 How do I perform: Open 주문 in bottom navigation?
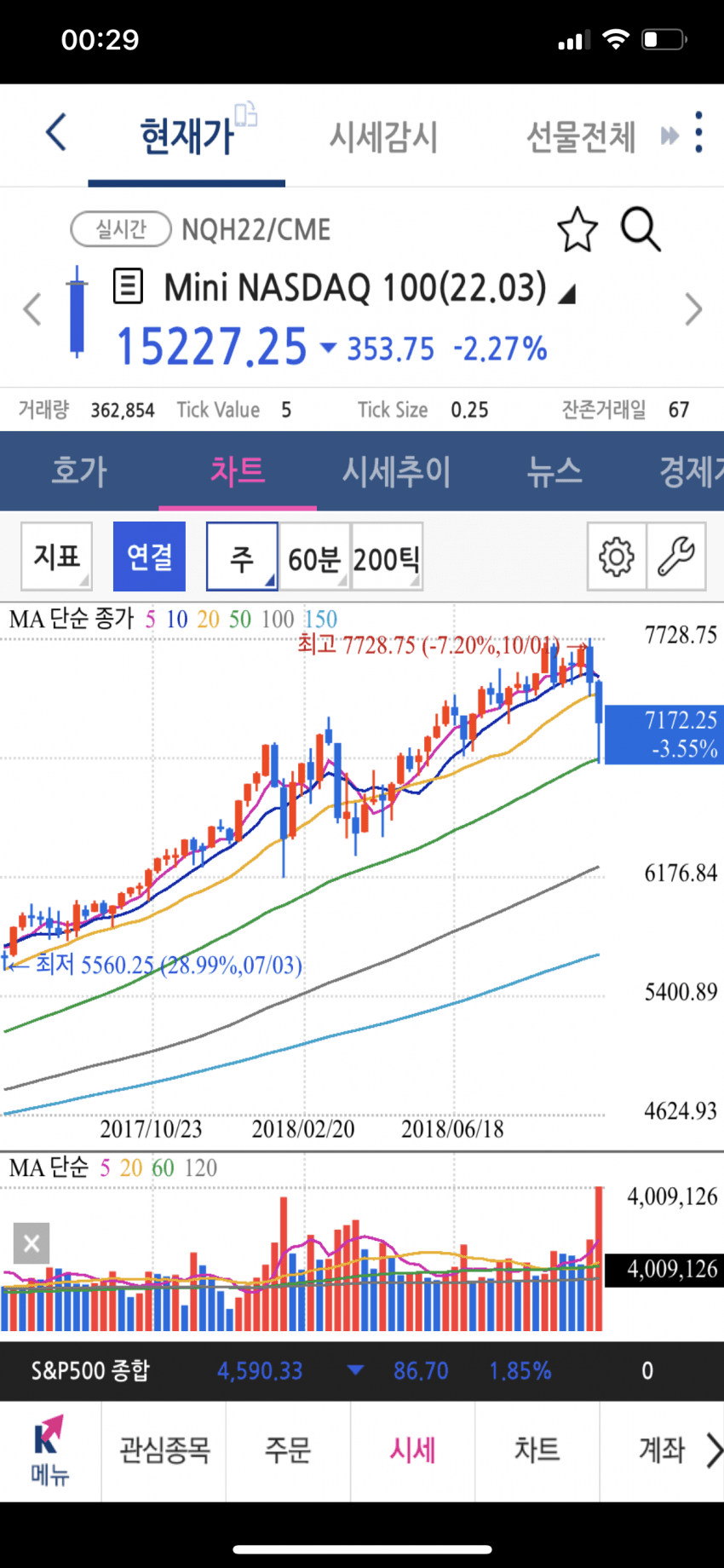288,1450
